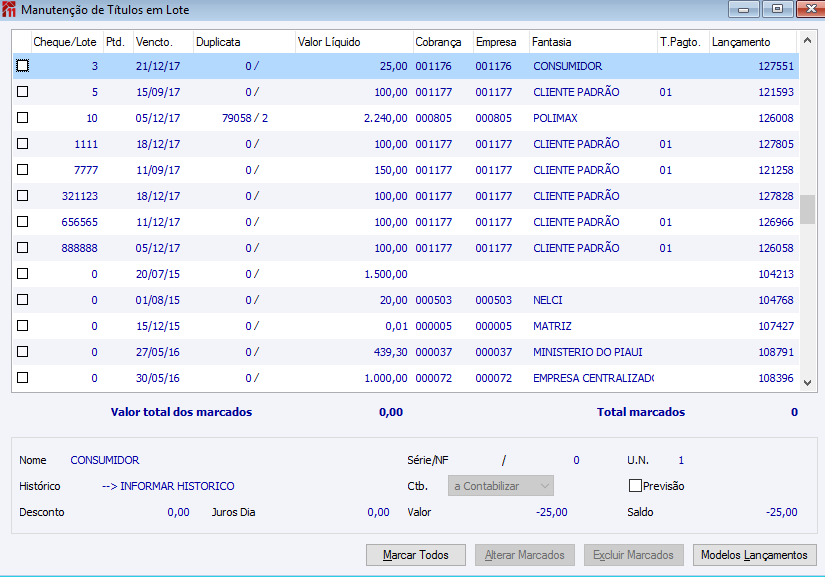Click the application icon in title bar
Image resolution: width=825 pixels, height=577 pixels.
(9, 9)
